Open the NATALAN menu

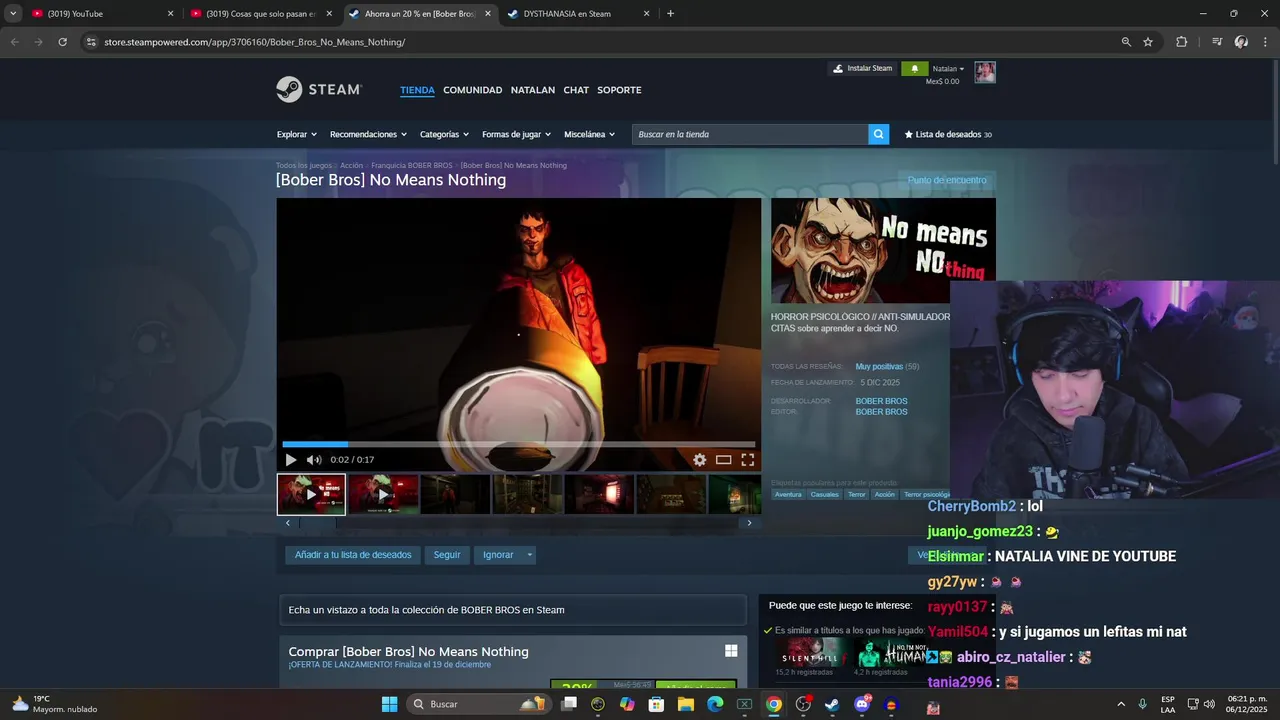coord(532,90)
